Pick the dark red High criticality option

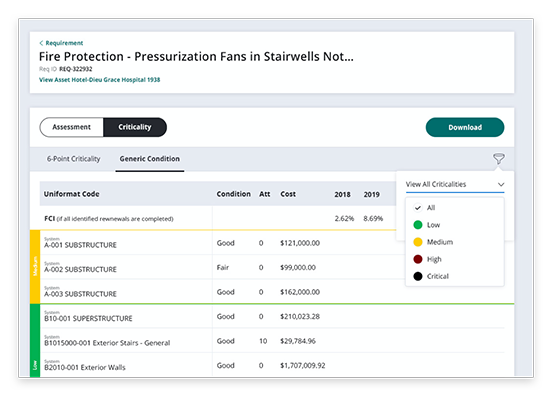427,259
